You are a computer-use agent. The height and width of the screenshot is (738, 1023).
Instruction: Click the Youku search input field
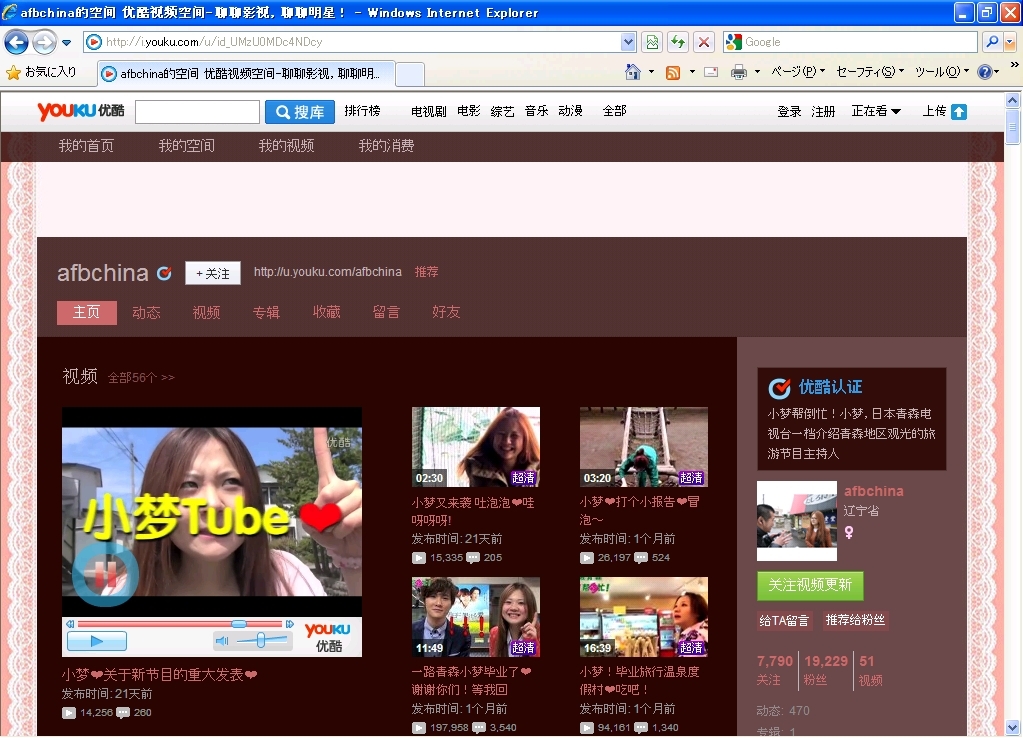click(x=197, y=112)
